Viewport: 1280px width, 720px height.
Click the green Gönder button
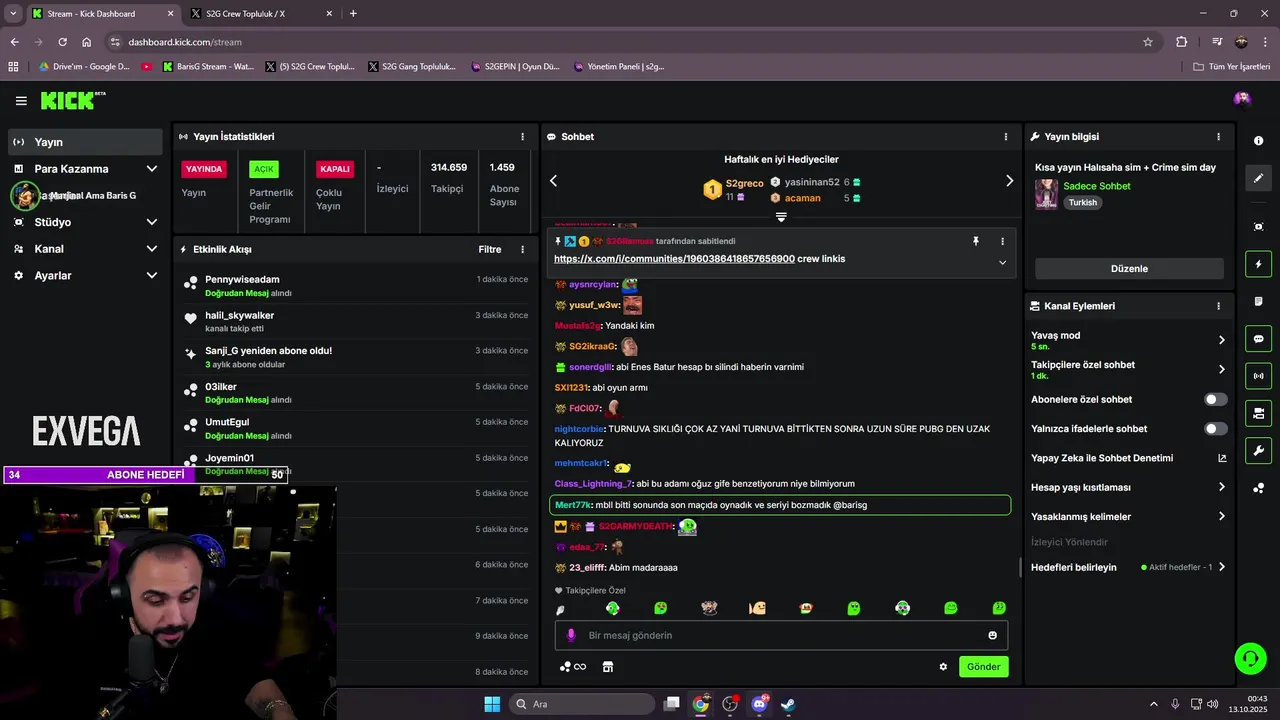[x=983, y=667]
